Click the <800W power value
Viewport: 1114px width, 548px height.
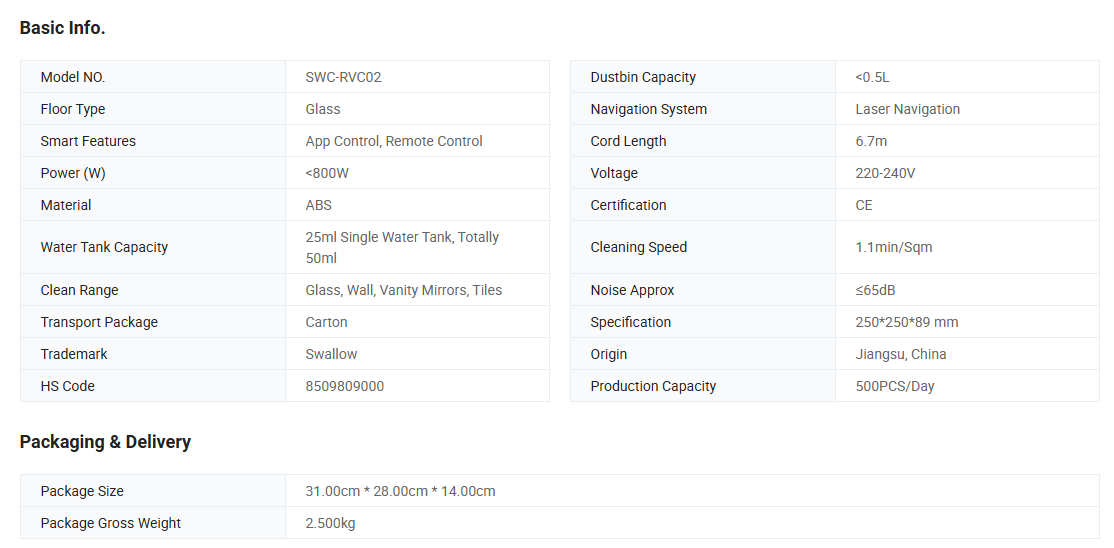(x=327, y=173)
